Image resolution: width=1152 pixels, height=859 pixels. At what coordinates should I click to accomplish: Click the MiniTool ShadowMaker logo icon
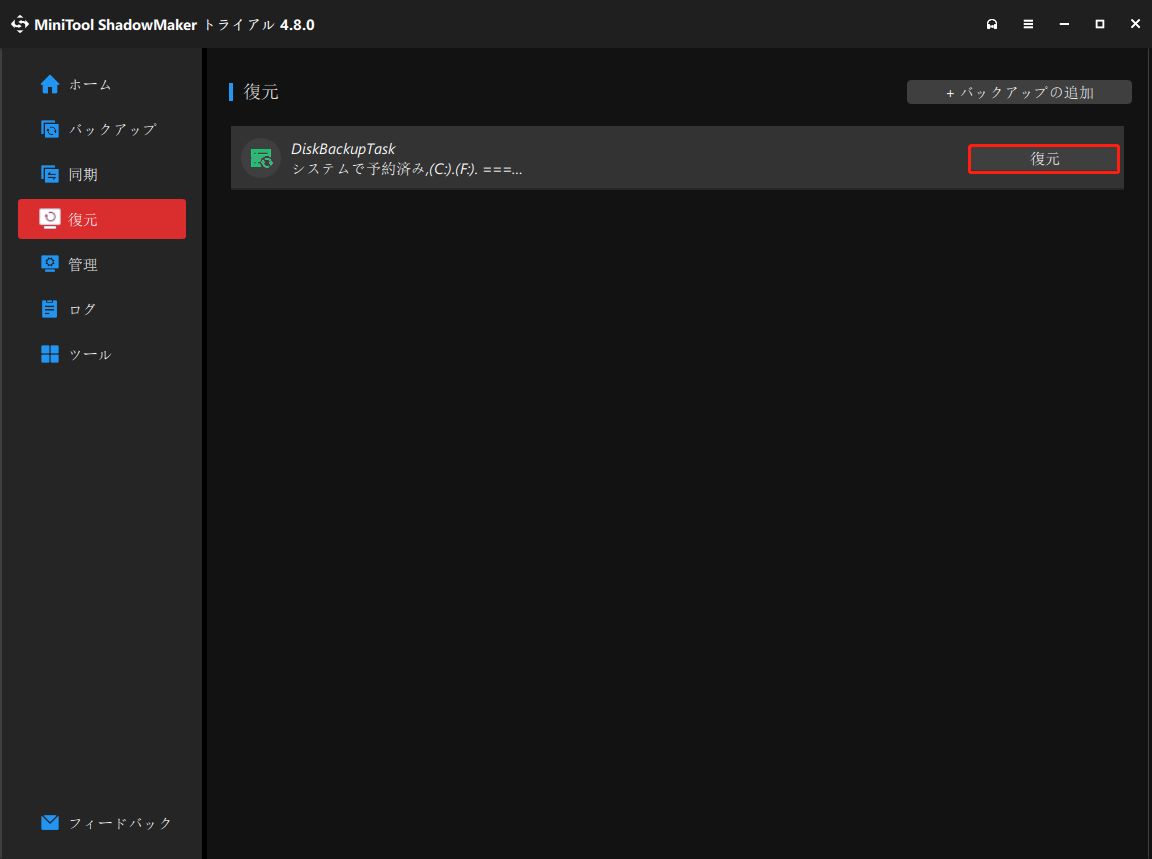pos(20,23)
